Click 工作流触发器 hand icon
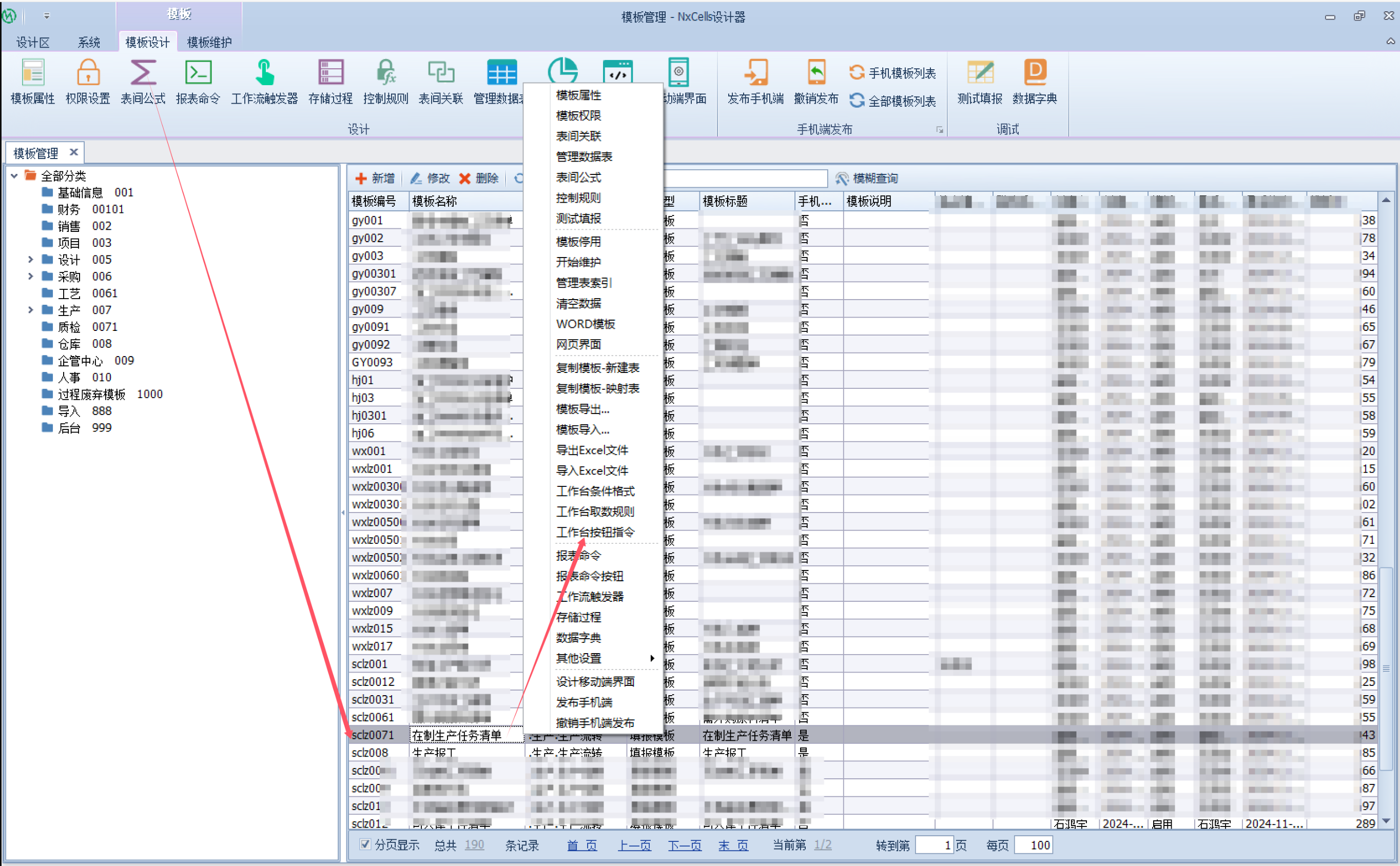 pyautogui.click(x=264, y=73)
